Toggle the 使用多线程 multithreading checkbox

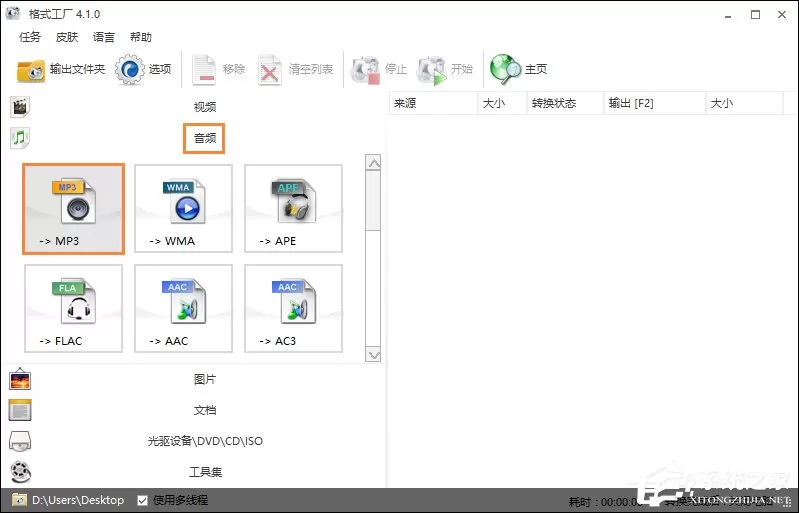tap(143, 500)
